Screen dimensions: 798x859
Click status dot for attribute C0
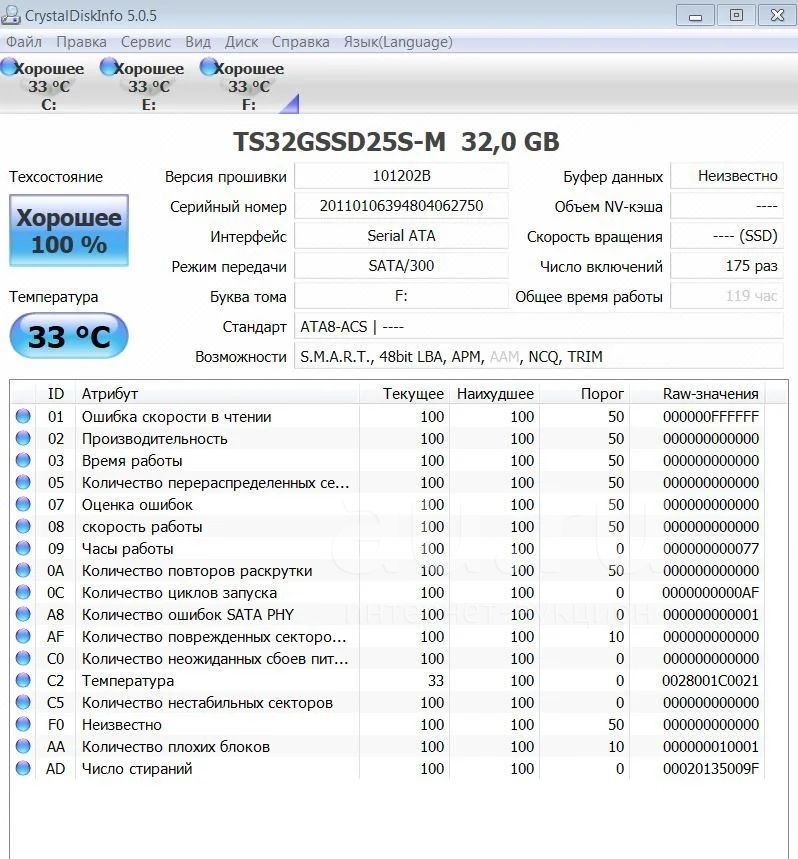tap(23, 658)
